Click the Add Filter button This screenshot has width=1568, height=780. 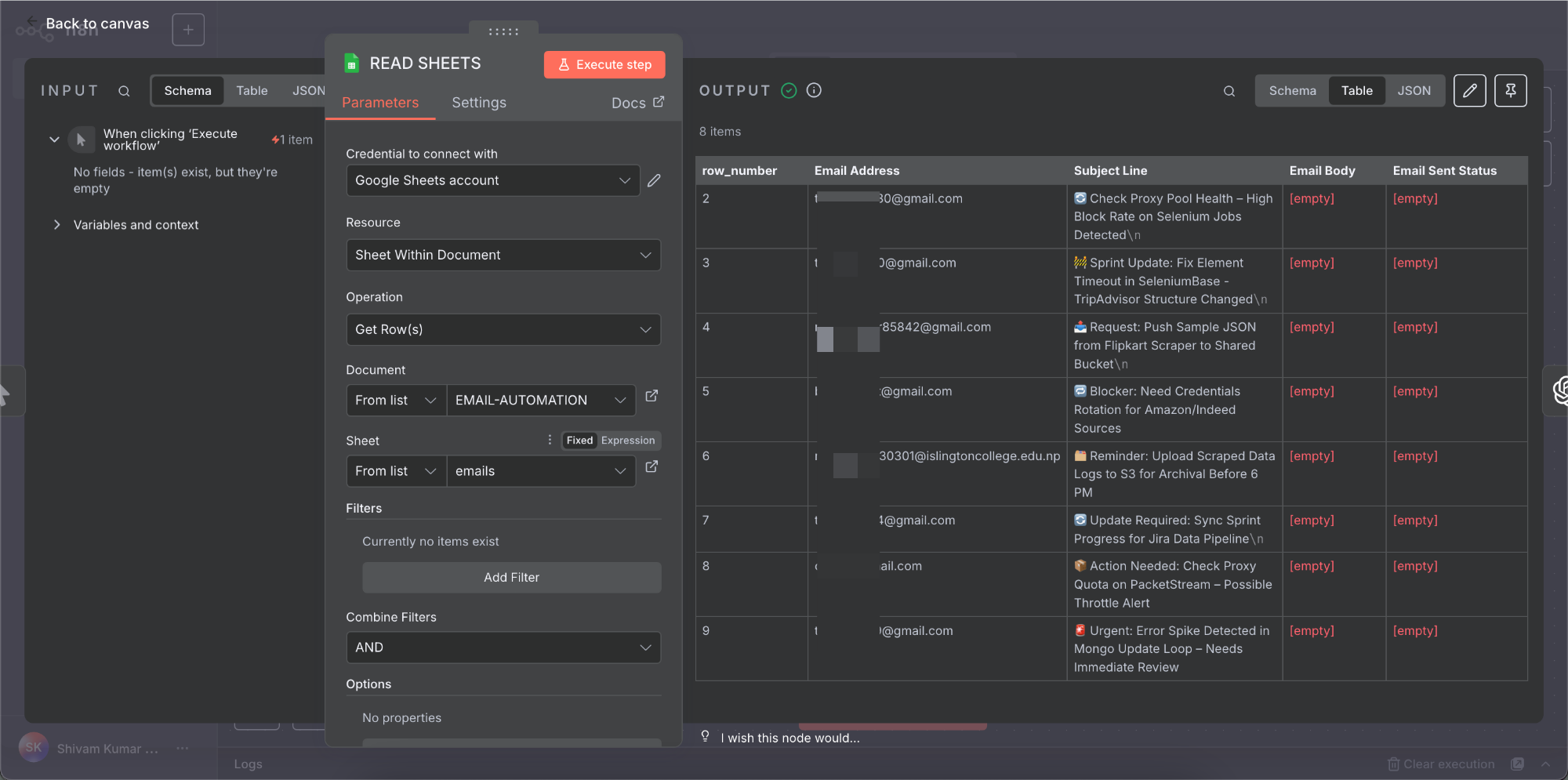click(x=511, y=577)
